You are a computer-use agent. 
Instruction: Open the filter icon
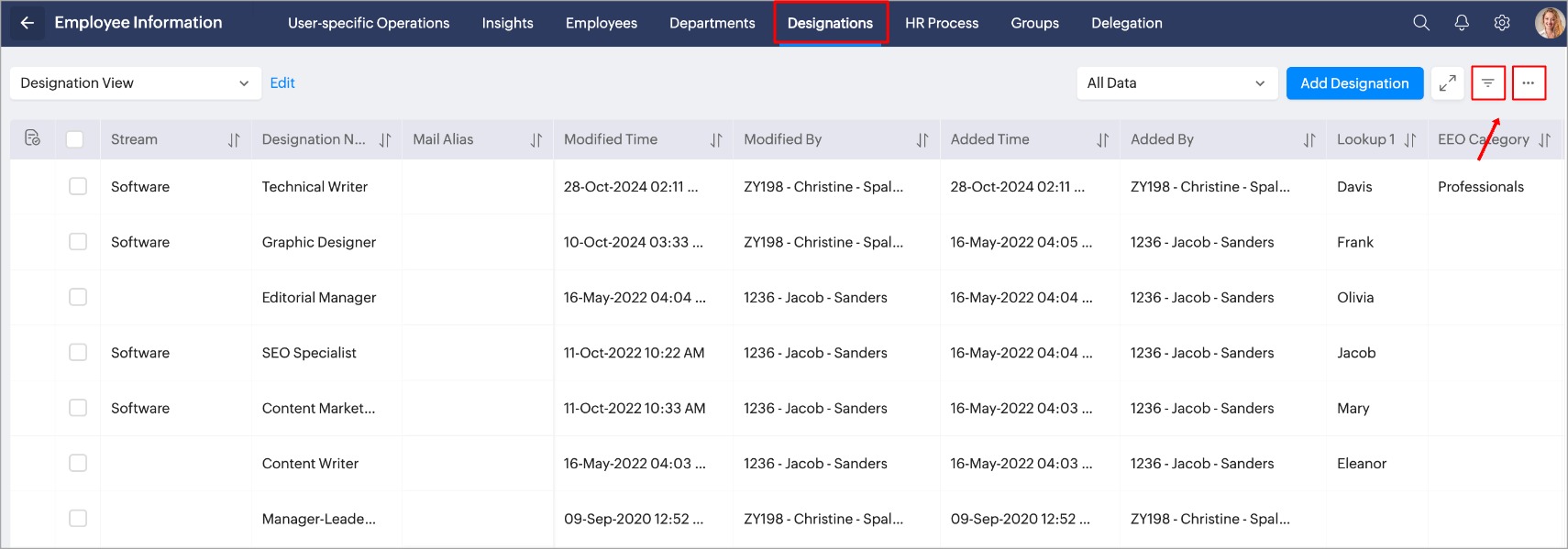1488,83
